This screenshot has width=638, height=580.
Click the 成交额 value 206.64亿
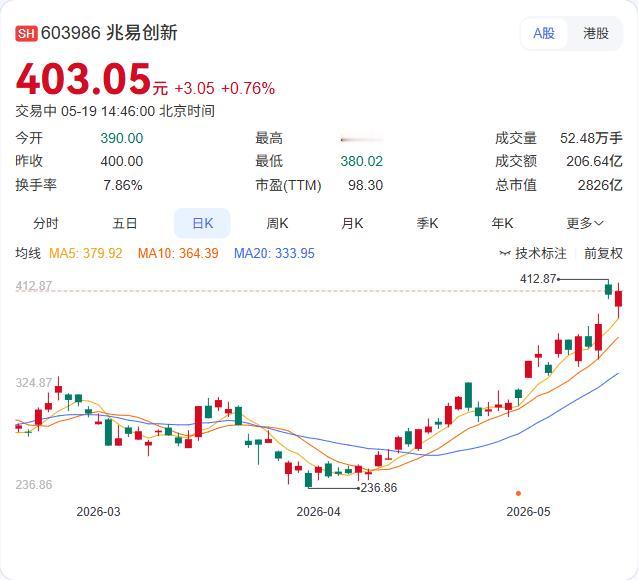(594, 162)
